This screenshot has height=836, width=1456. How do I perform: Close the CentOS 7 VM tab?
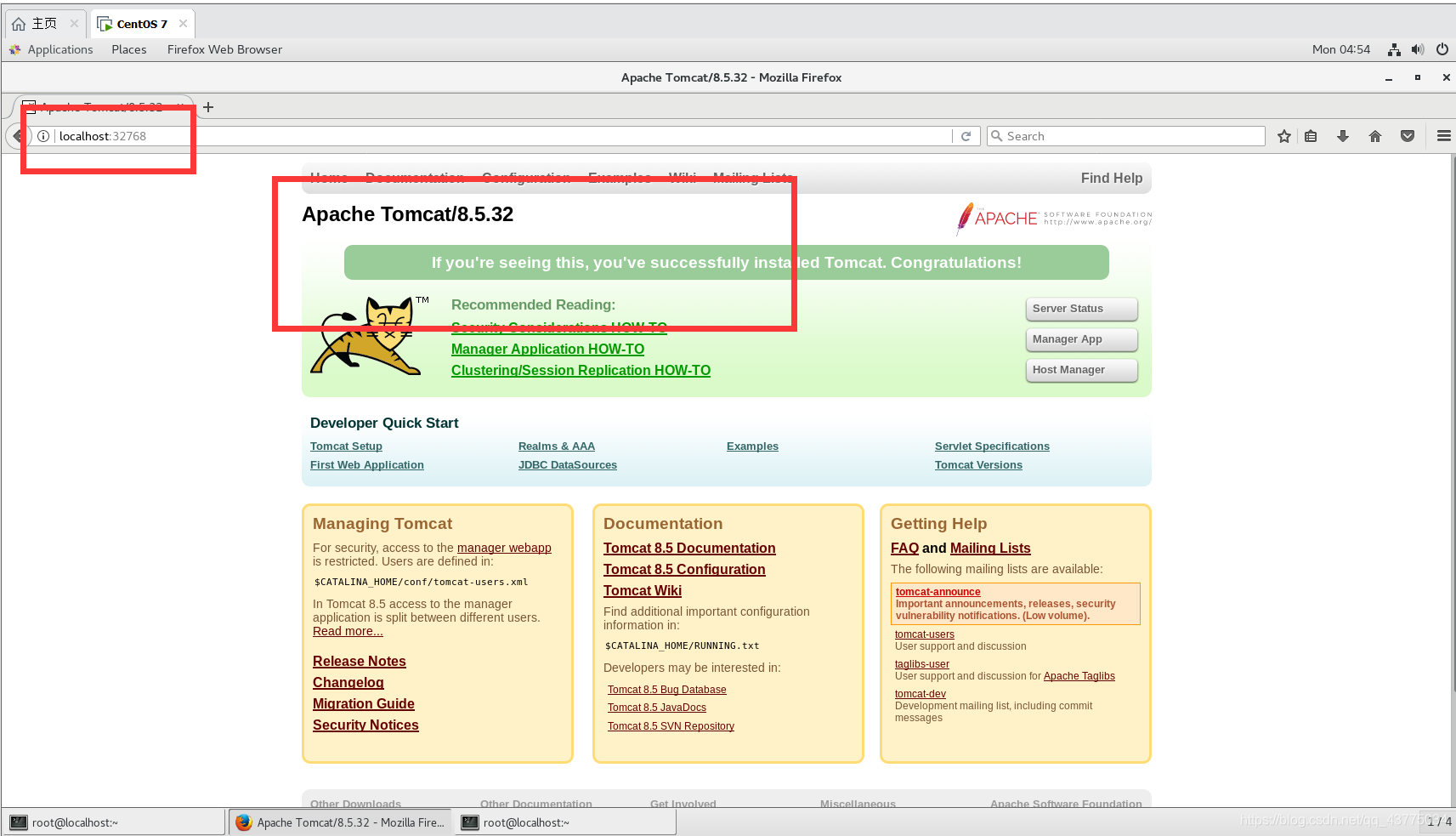pos(183,24)
